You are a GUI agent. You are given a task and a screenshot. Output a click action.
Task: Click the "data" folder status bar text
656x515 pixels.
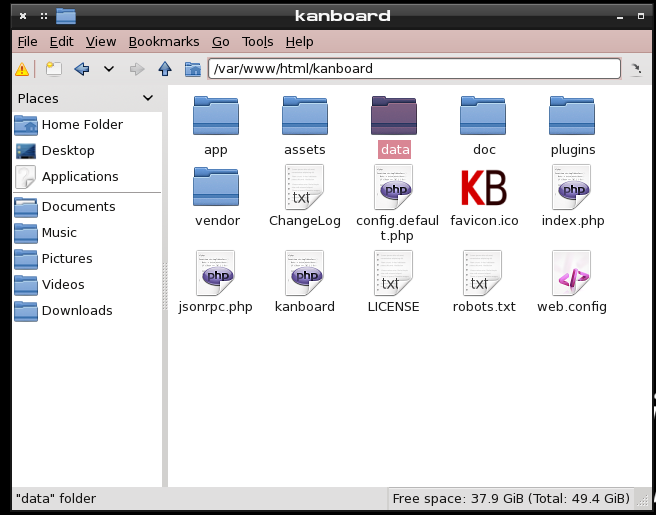pos(56,499)
